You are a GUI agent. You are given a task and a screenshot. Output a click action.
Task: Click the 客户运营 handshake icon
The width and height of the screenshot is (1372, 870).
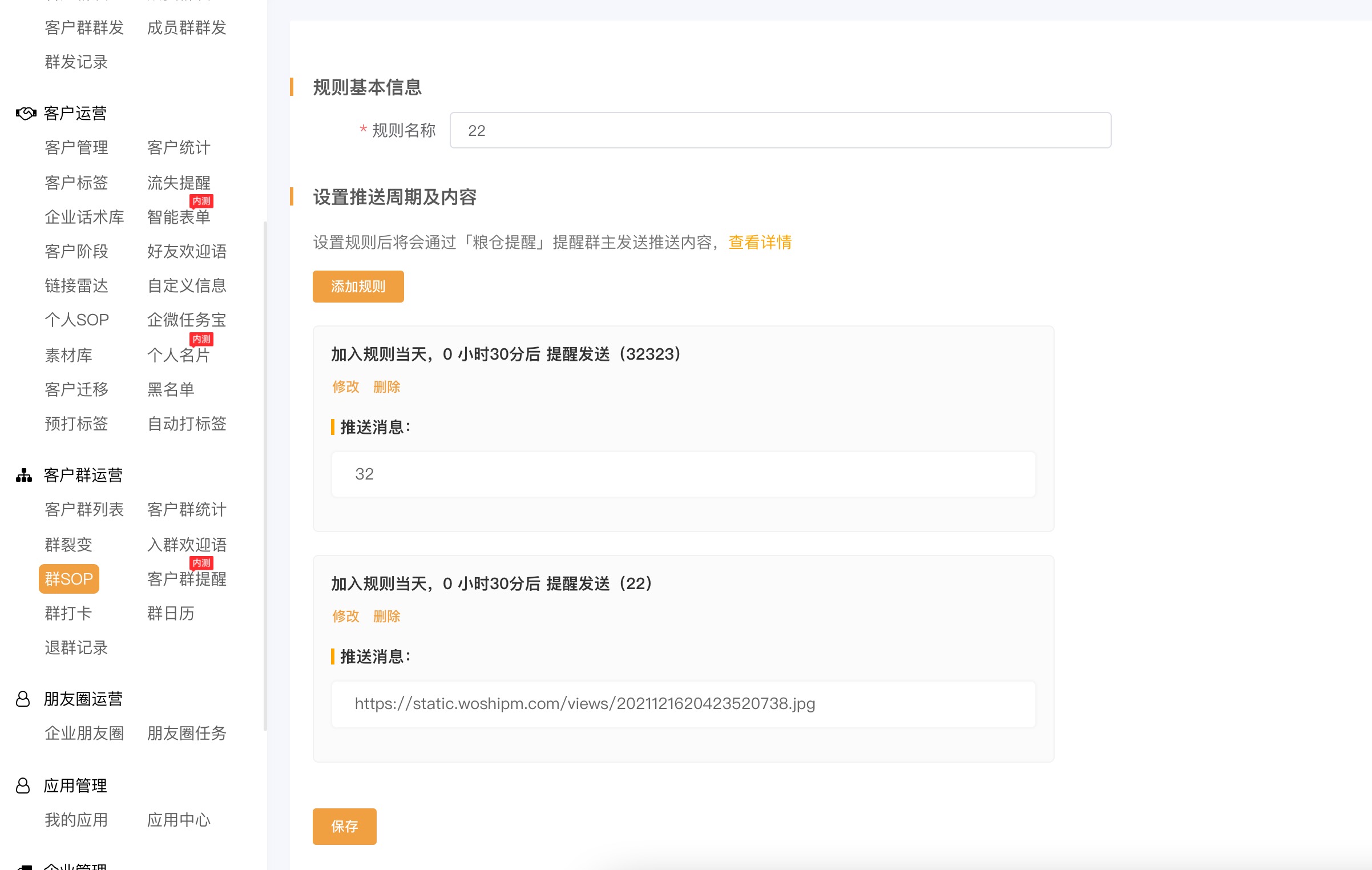(25, 113)
